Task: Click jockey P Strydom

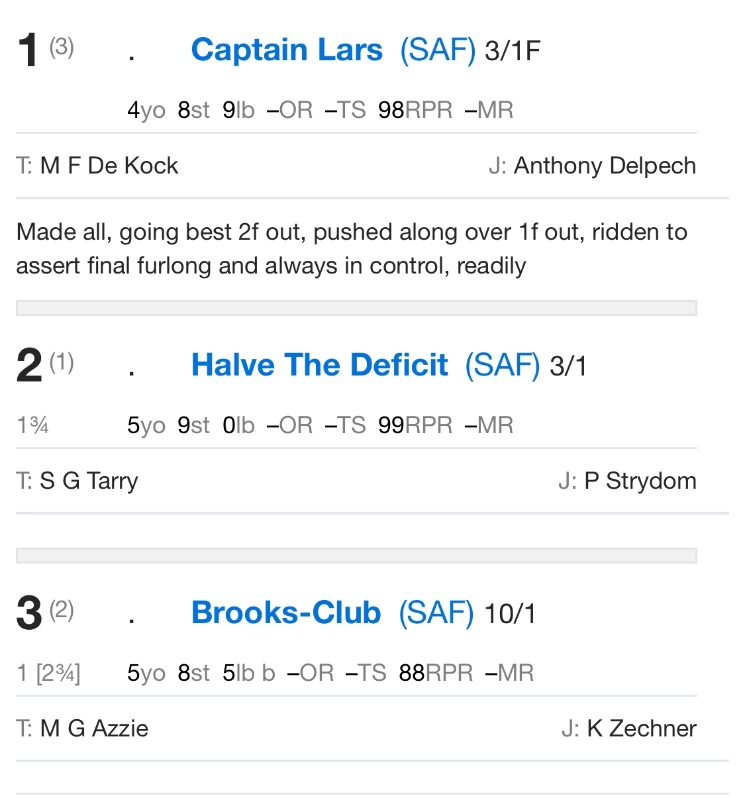Action: pyautogui.click(x=639, y=481)
